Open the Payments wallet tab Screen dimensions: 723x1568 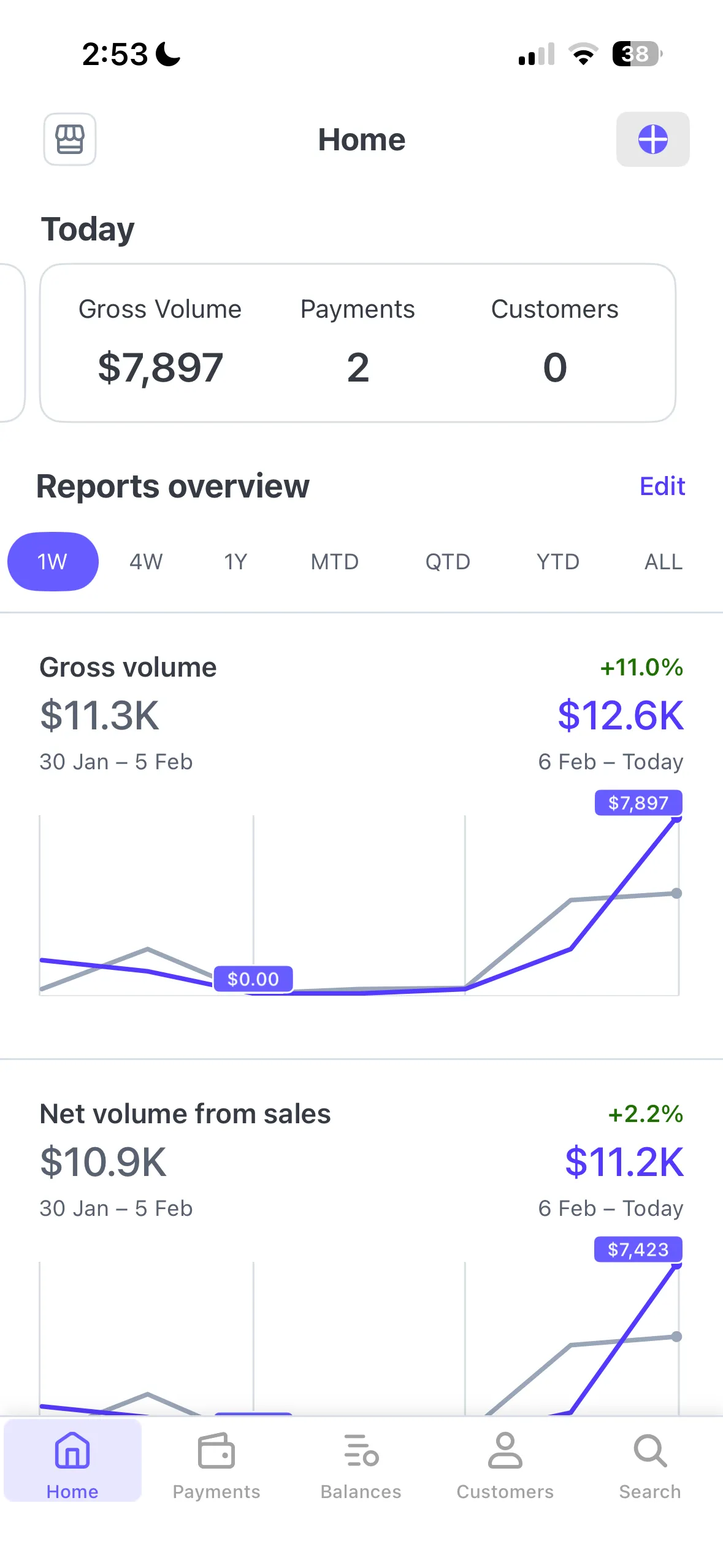[x=216, y=1465]
